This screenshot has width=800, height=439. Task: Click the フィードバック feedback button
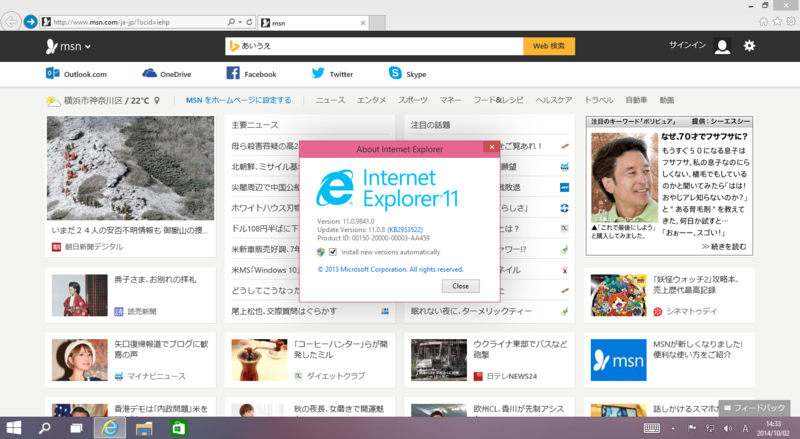click(754, 408)
